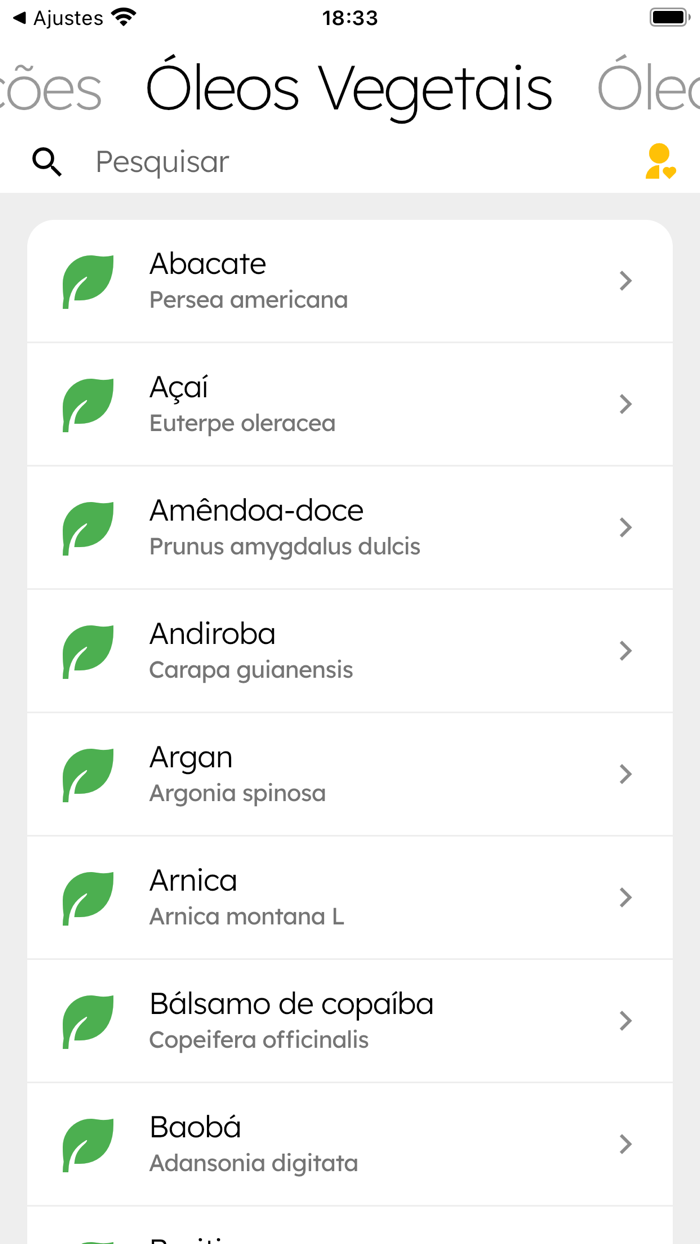
Task: Tap the Ajustes back link
Action: (60, 16)
